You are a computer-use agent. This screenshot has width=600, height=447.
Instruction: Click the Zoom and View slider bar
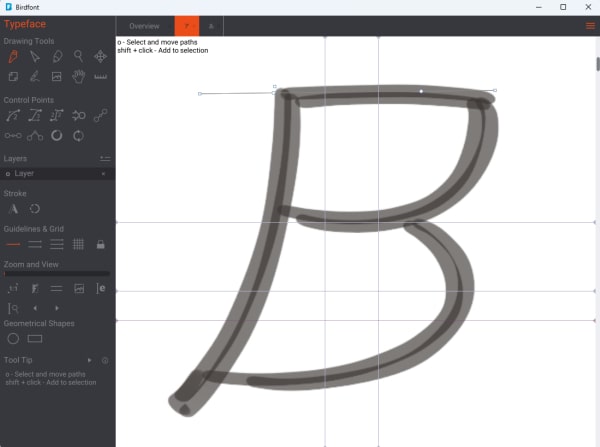tap(57, 273)
